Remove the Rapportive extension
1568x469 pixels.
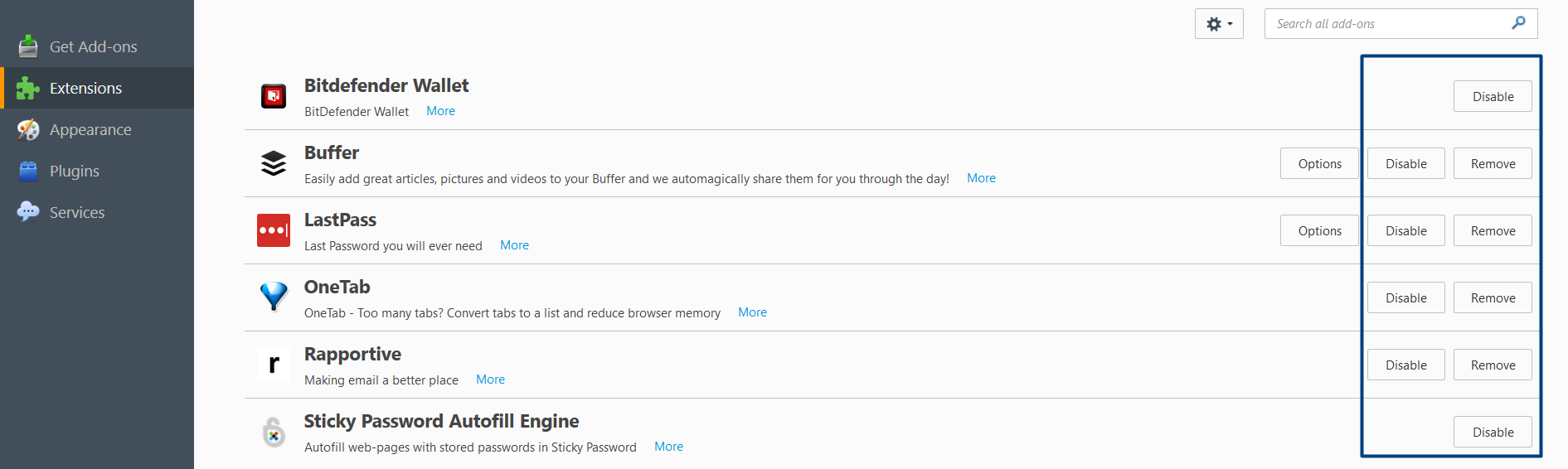click(1493, 365)
